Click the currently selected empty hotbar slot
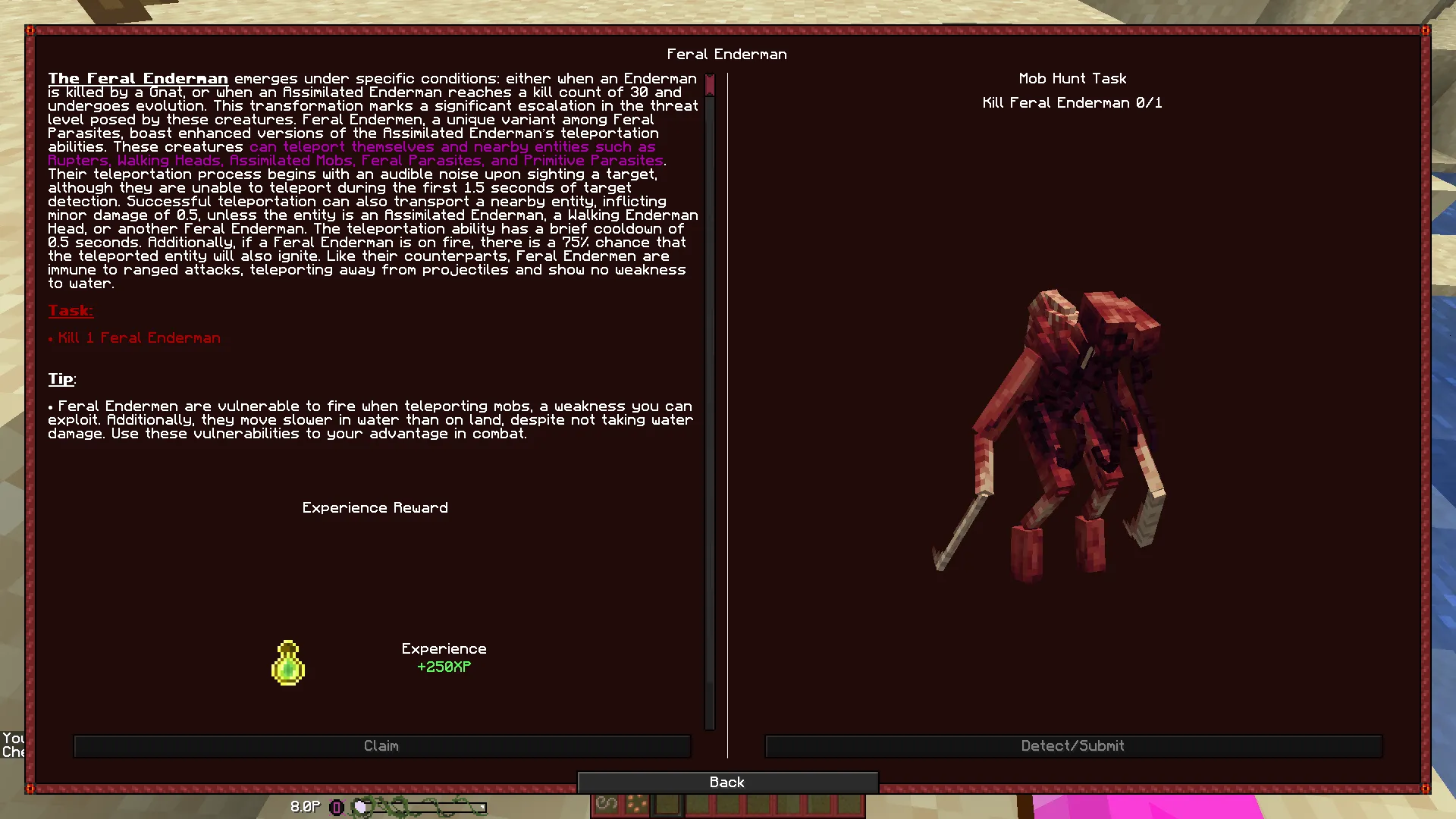This screenshot has width=1456, height=819. (x=667, y=806)
